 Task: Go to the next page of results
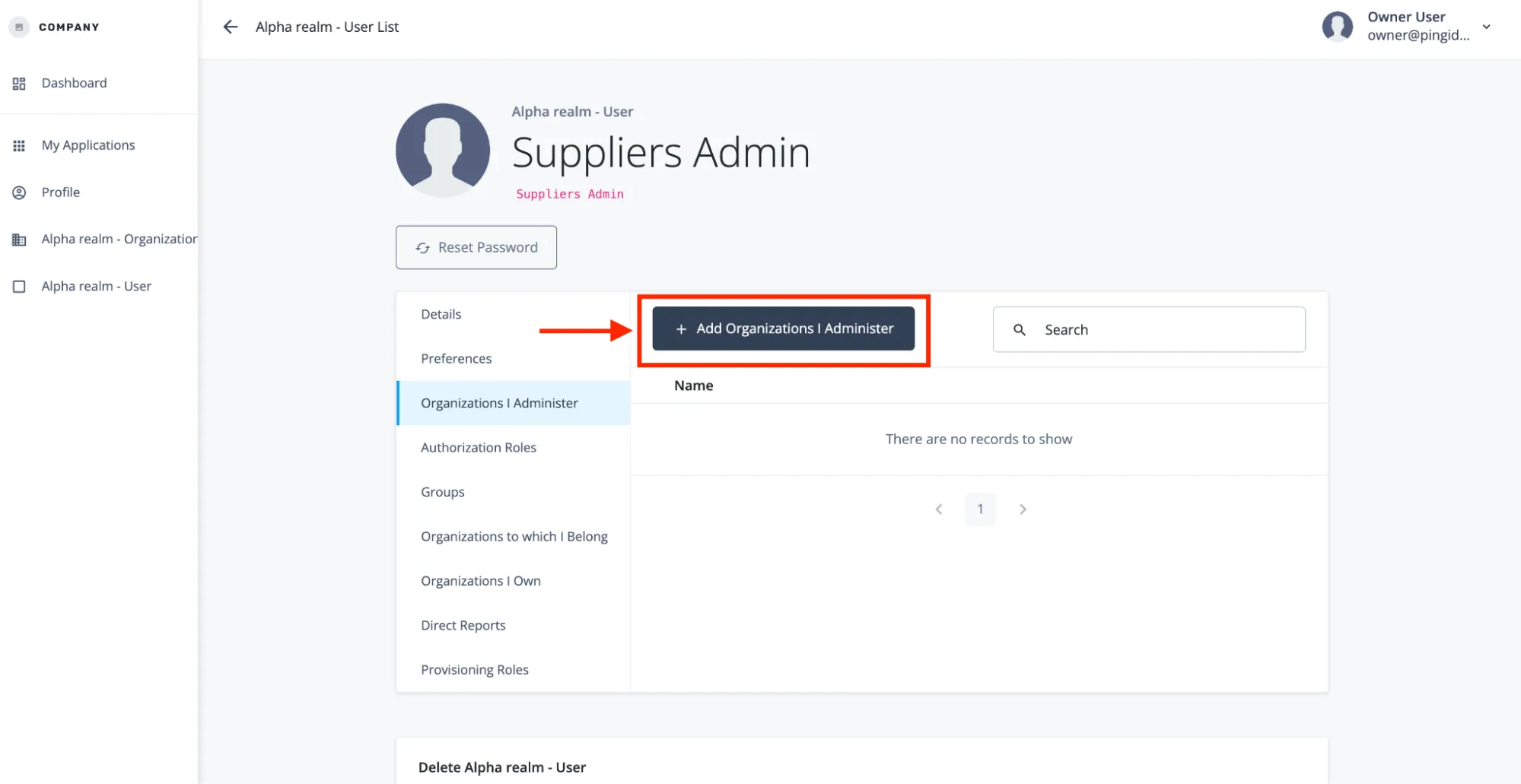[x=1023, y=509]
